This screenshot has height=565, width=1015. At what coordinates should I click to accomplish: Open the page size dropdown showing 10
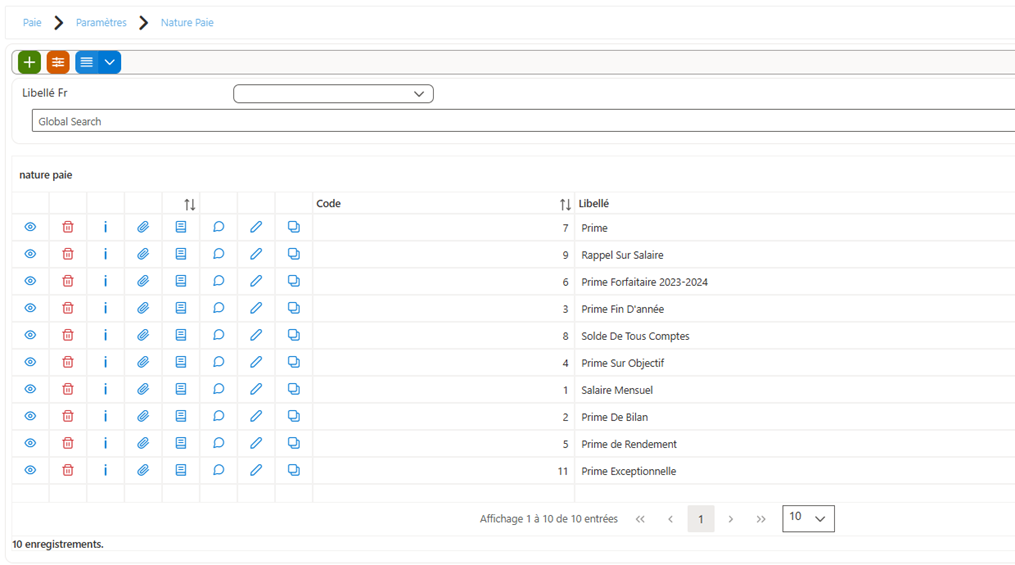pyautogui.click(x=808, y=518)
